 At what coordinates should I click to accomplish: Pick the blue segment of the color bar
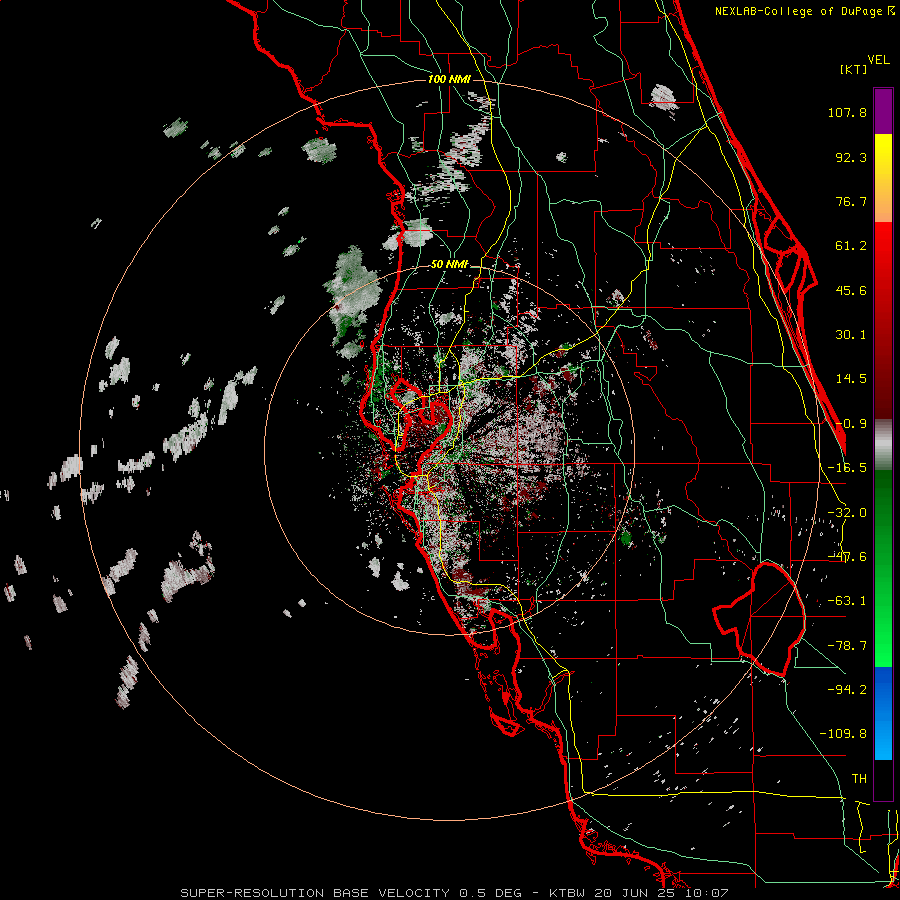point(883,713)
